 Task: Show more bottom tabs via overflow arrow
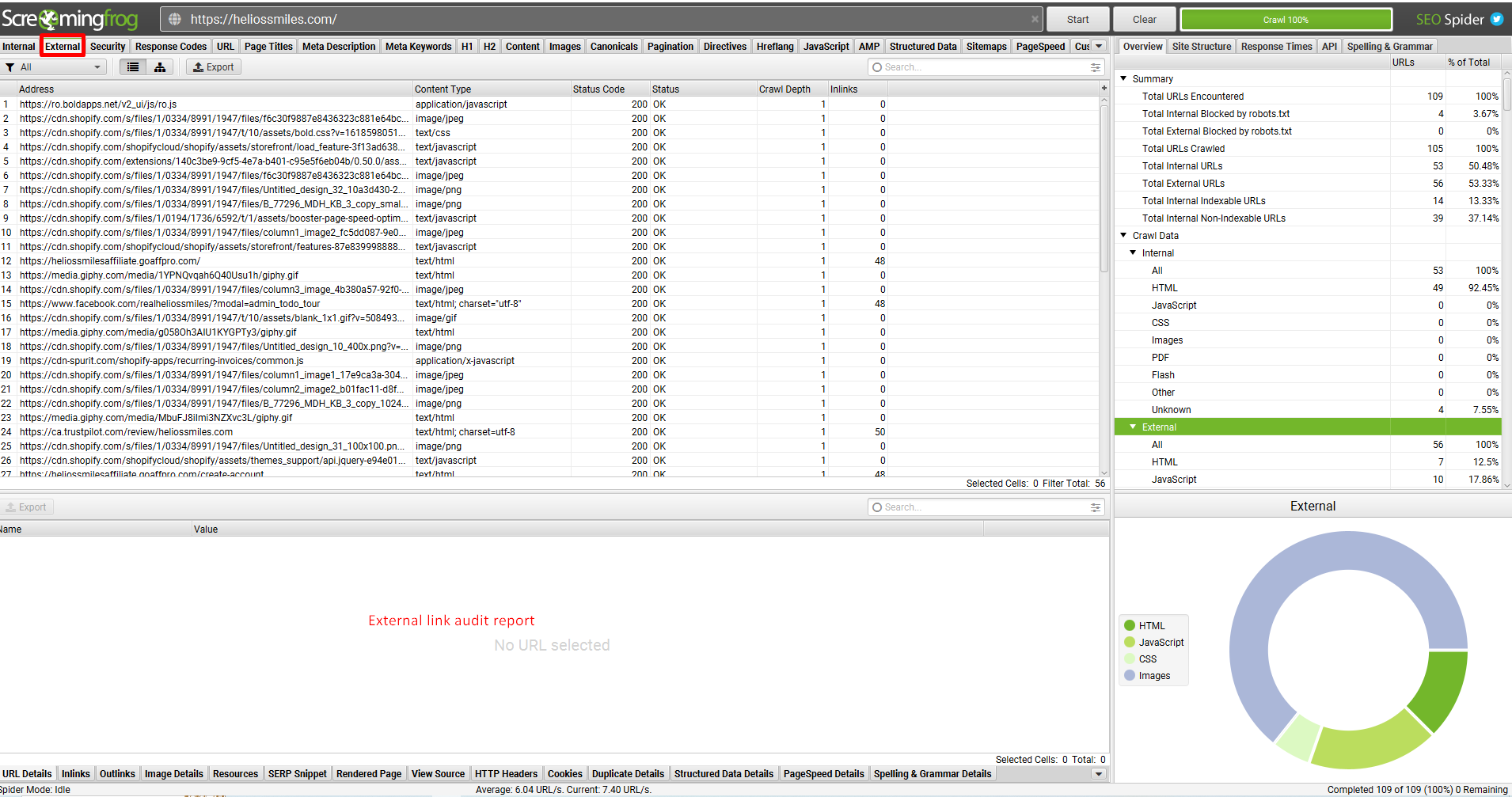click(1099, 774)
